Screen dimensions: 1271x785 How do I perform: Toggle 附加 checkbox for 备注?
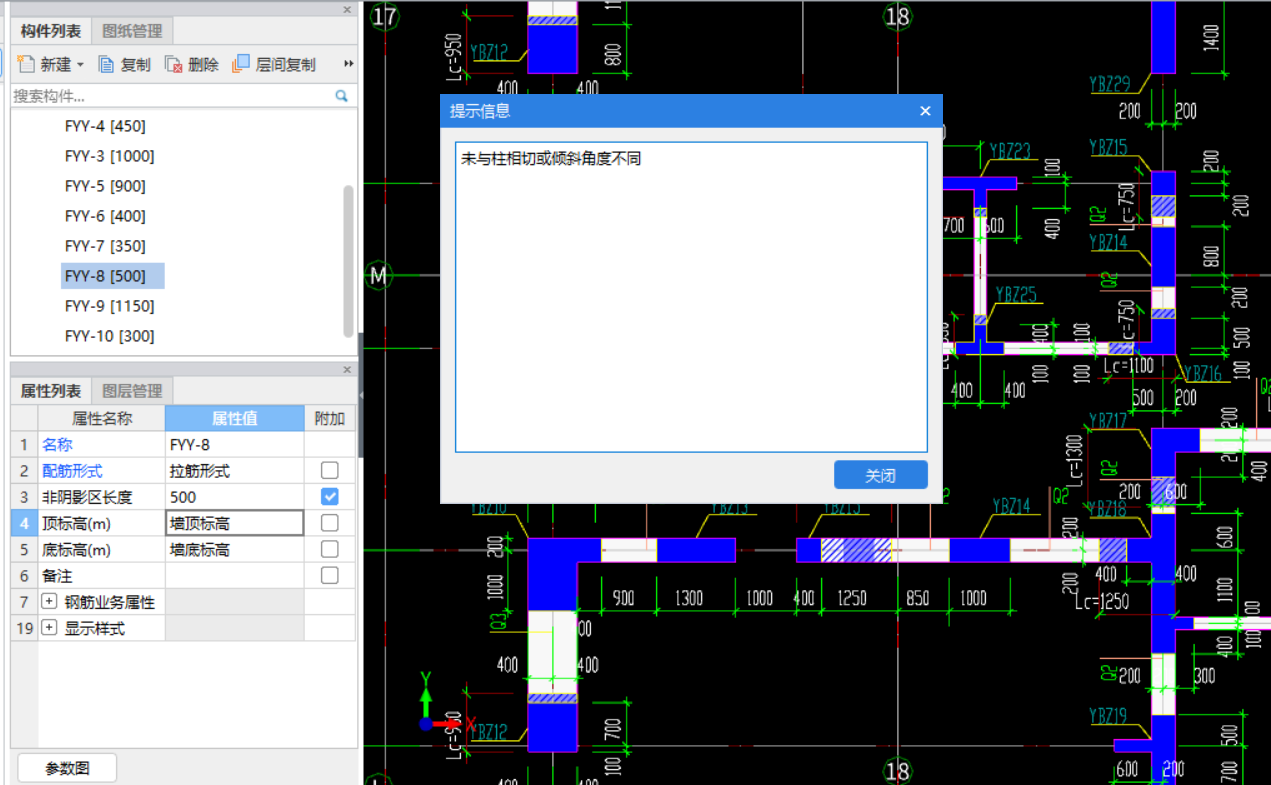pos(330,575)
